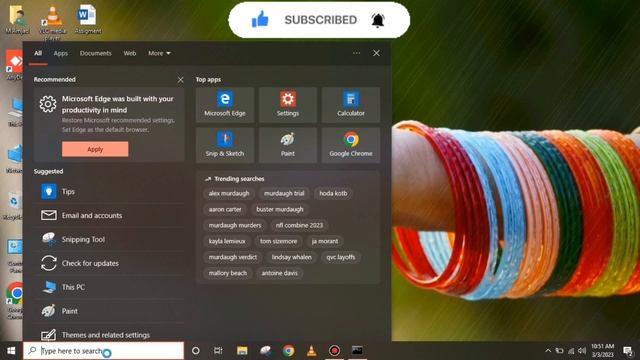640x360 pixels.
Task: Click the 'Type here to search' box
Action: (104, 351)
